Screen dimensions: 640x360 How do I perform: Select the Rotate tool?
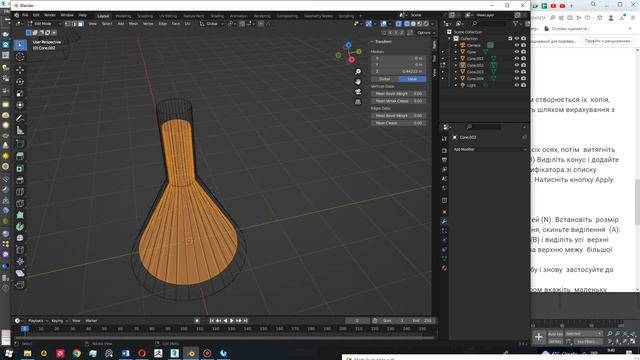coord(20,82)
